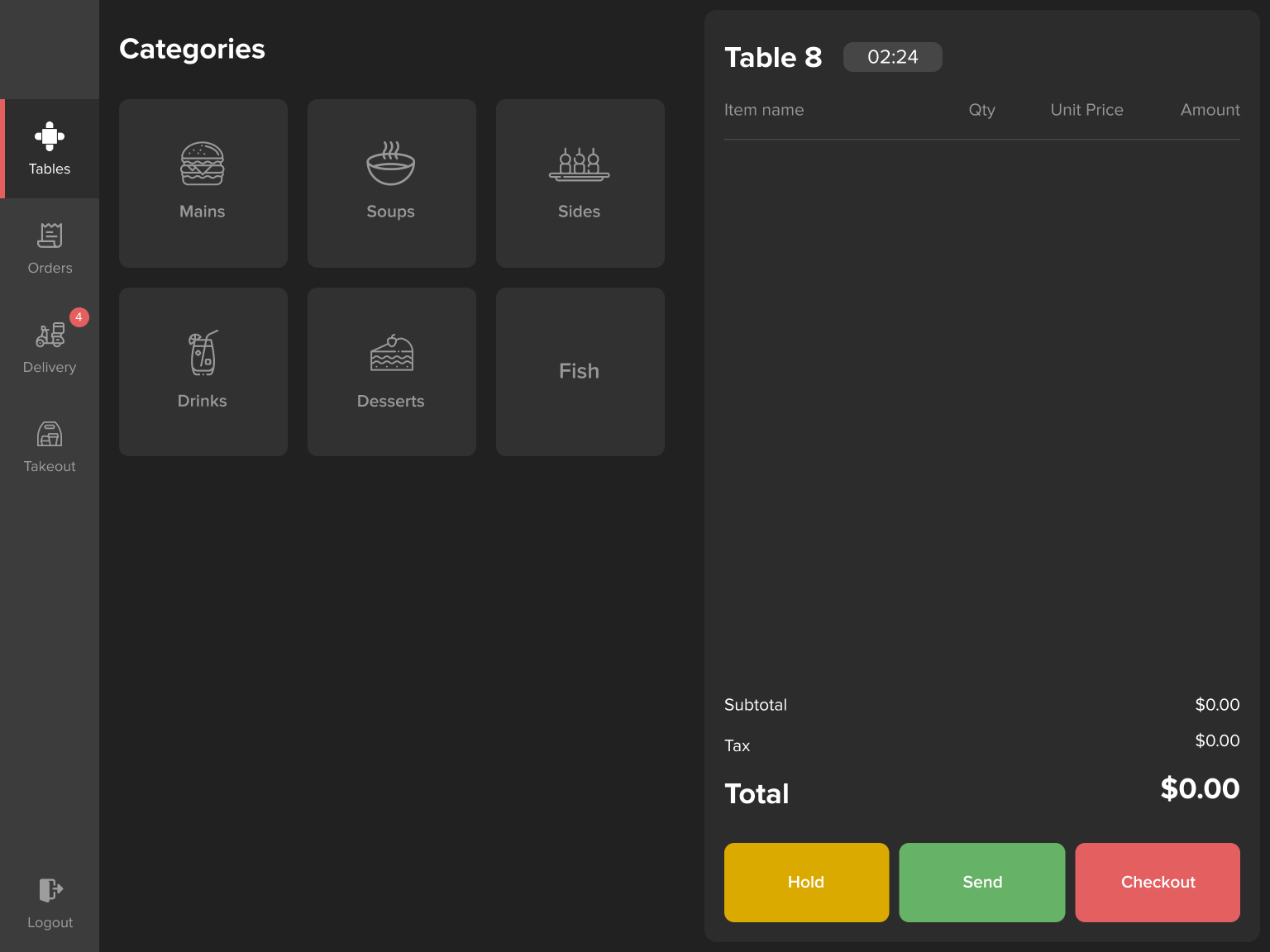Checkout Table 8
Image resolution: width=1270 pixels, height=952 pixels.
pos(1158,883)
